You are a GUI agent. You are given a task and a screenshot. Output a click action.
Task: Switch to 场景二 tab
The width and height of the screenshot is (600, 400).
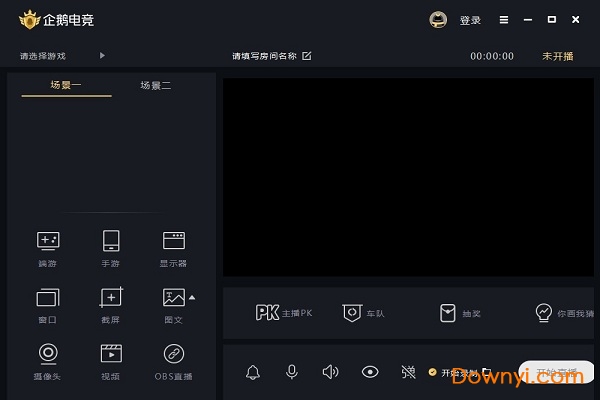[156, 85]
